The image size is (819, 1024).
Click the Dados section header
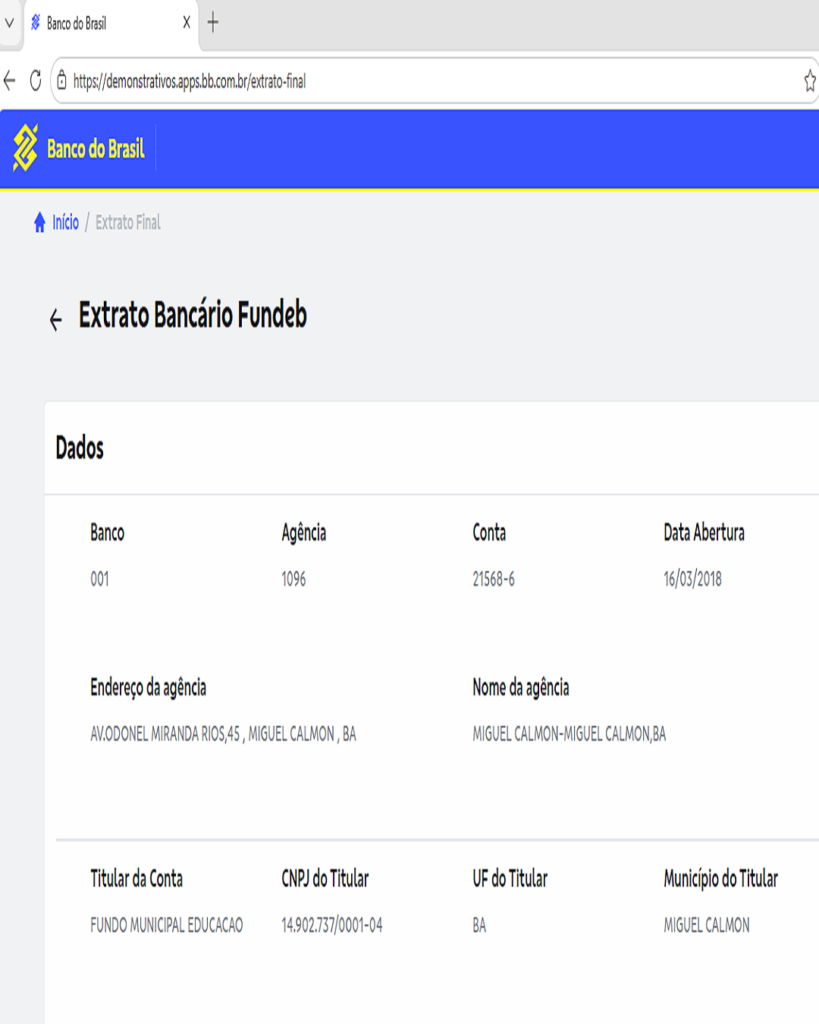pyautogui.click(x=80, y=449)
